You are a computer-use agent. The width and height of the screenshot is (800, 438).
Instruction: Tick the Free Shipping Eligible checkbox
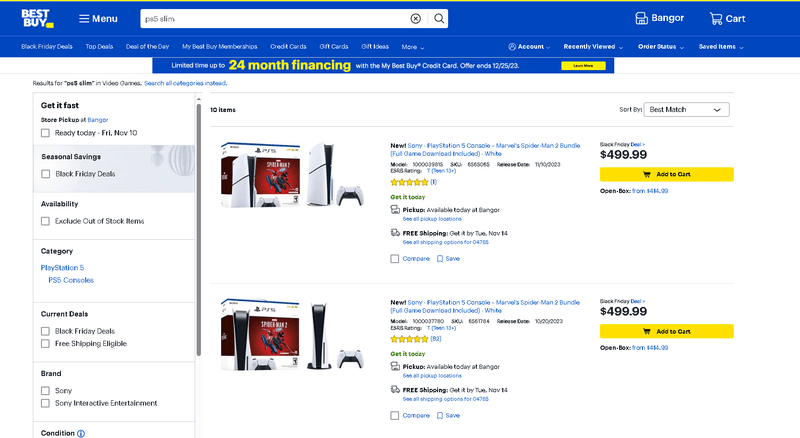[46, 343]
